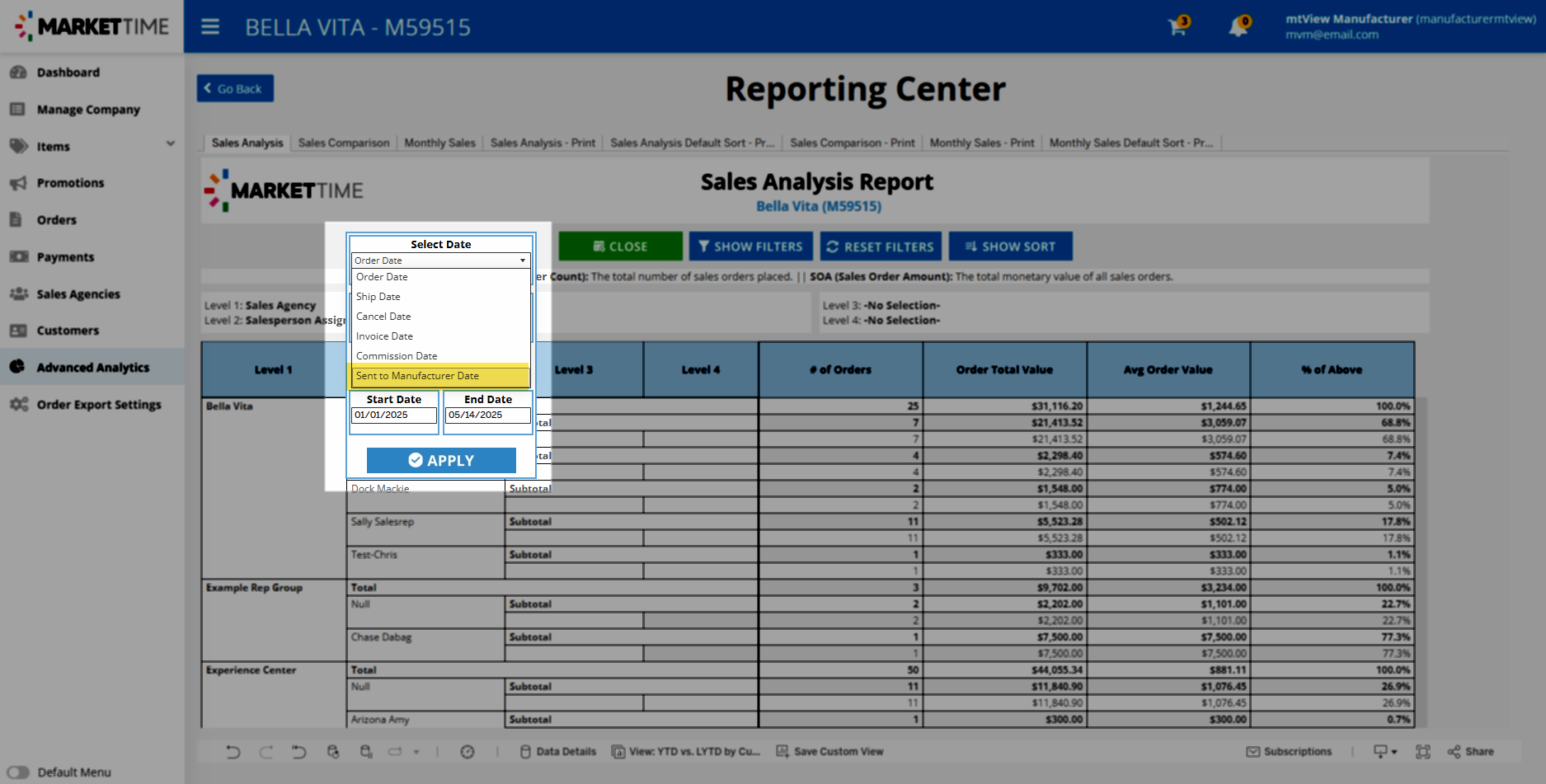The width and height of the screenshot is (1546, 784).
Task: Open the Select Date combo box
Action: click(440, 261)
